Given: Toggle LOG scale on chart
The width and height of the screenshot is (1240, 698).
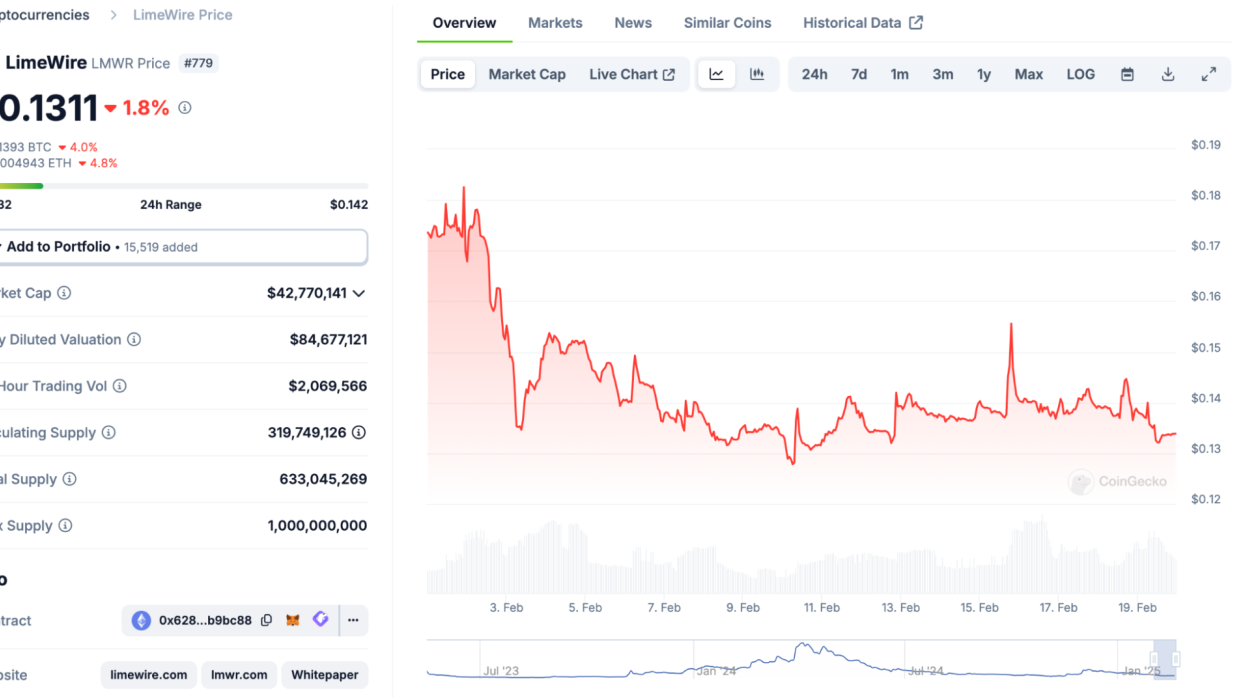Looking at the screenshot, I should pos(1081,74).
